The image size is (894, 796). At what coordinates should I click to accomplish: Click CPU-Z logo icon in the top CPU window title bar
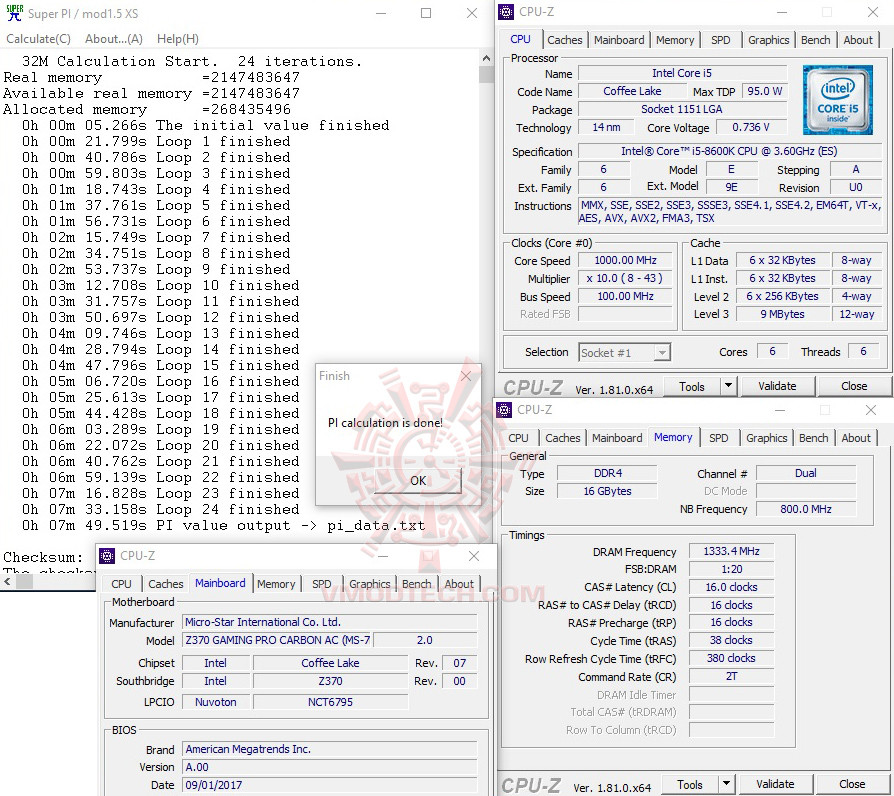click(x=505, y=12)
